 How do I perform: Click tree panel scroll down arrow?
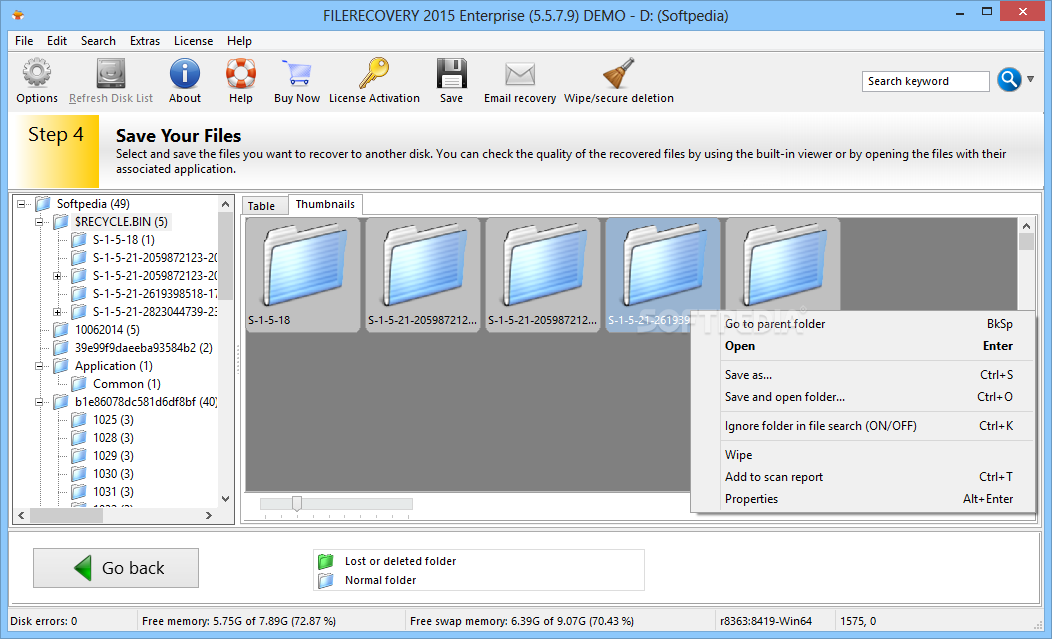coord(225,499)
